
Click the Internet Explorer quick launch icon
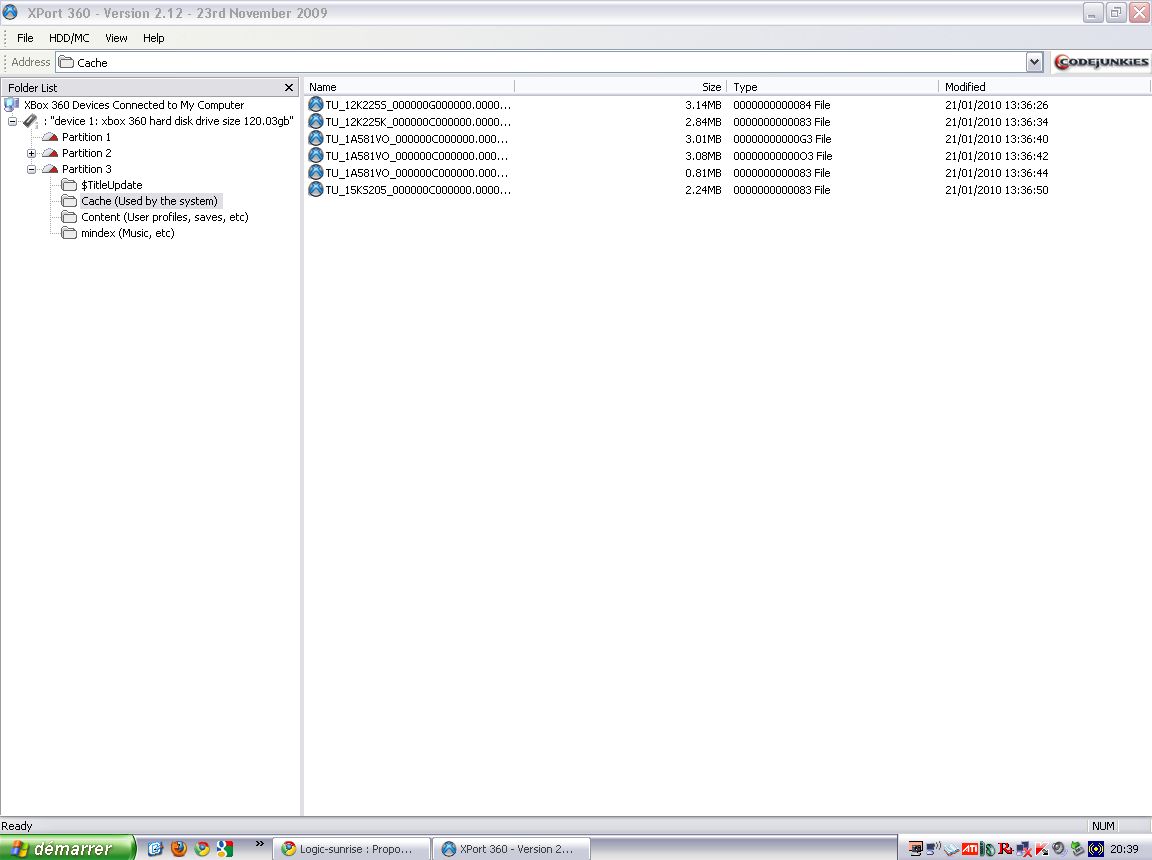(155, 848)
